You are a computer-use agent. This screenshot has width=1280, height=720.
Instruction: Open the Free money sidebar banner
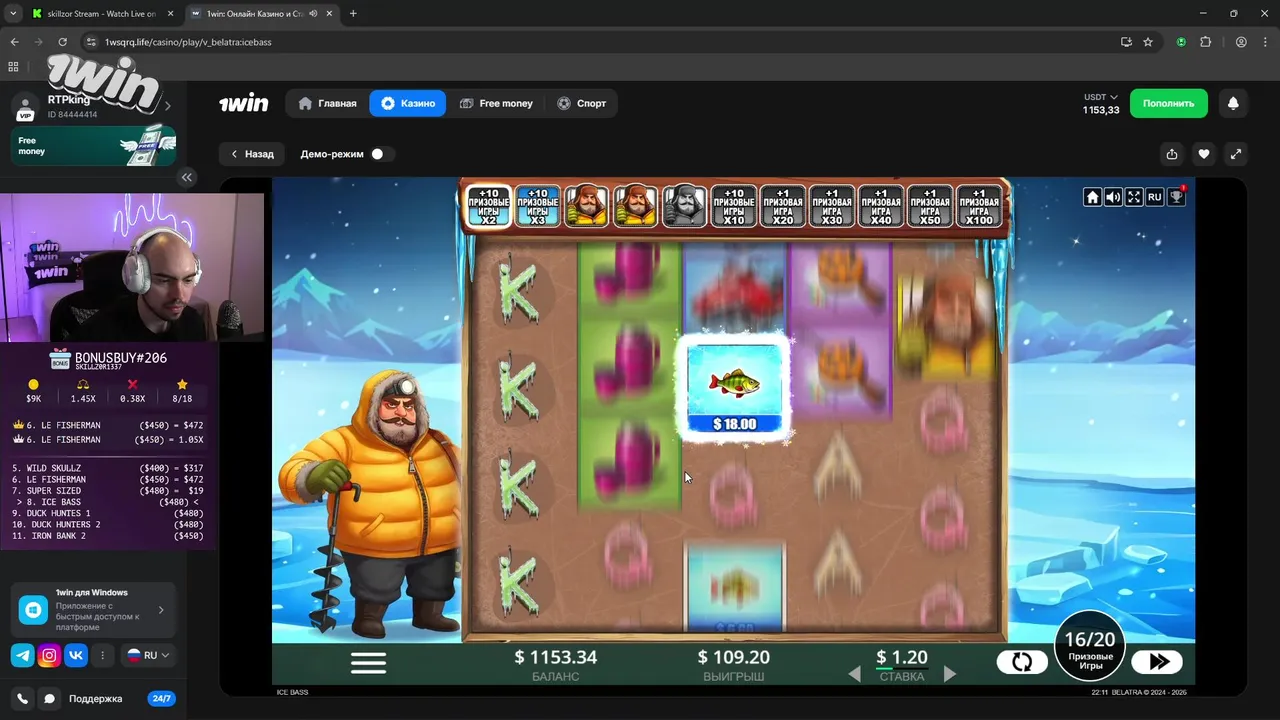tap(93, 145)
